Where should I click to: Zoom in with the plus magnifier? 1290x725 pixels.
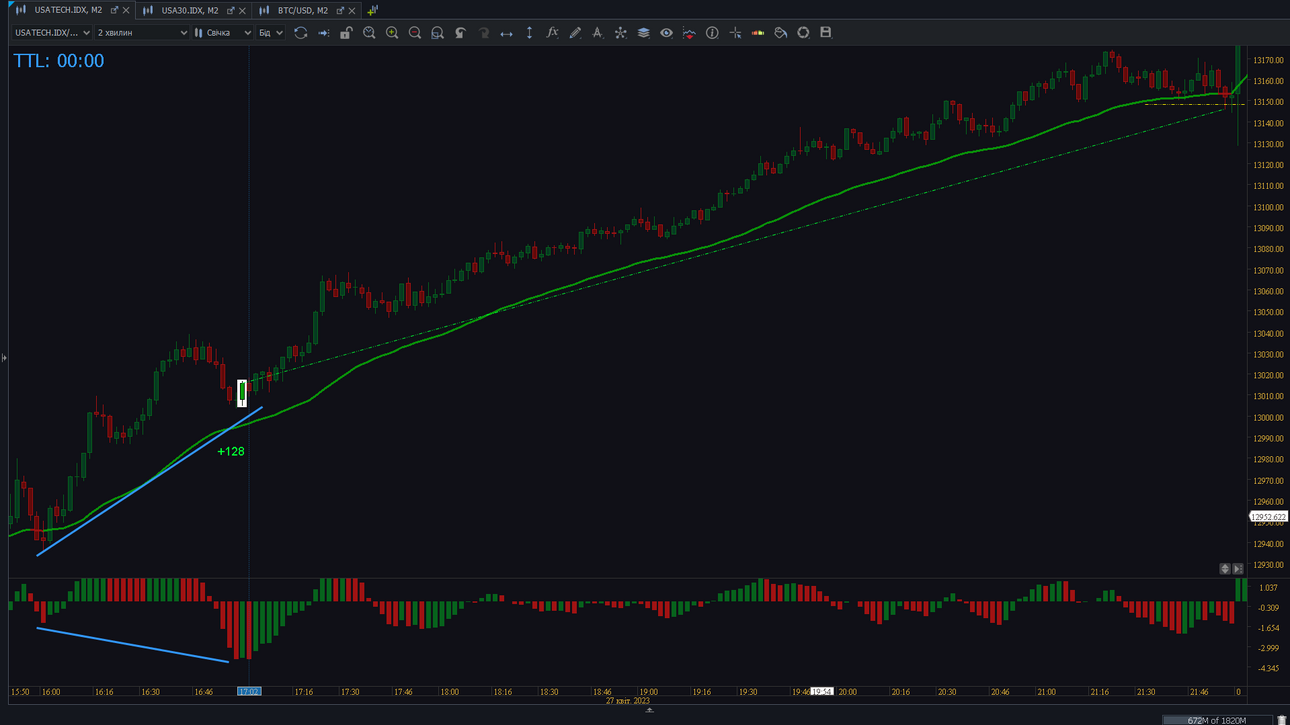[392, 33]
